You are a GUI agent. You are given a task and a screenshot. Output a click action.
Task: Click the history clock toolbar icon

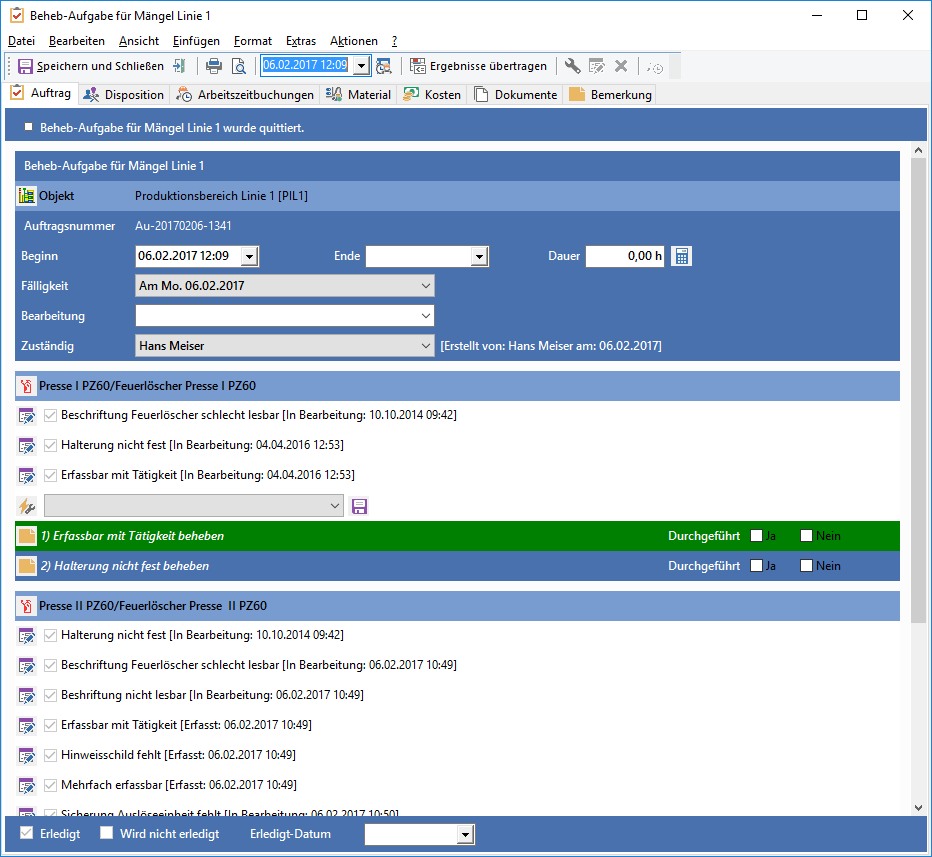(655, 67)
